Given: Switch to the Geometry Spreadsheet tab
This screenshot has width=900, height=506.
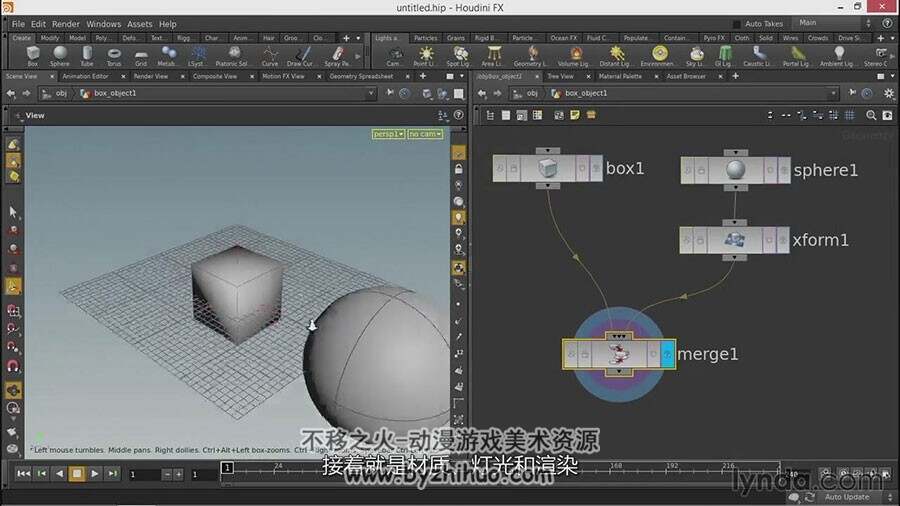Looking at the screenshot, I should (x=362, y=76).
